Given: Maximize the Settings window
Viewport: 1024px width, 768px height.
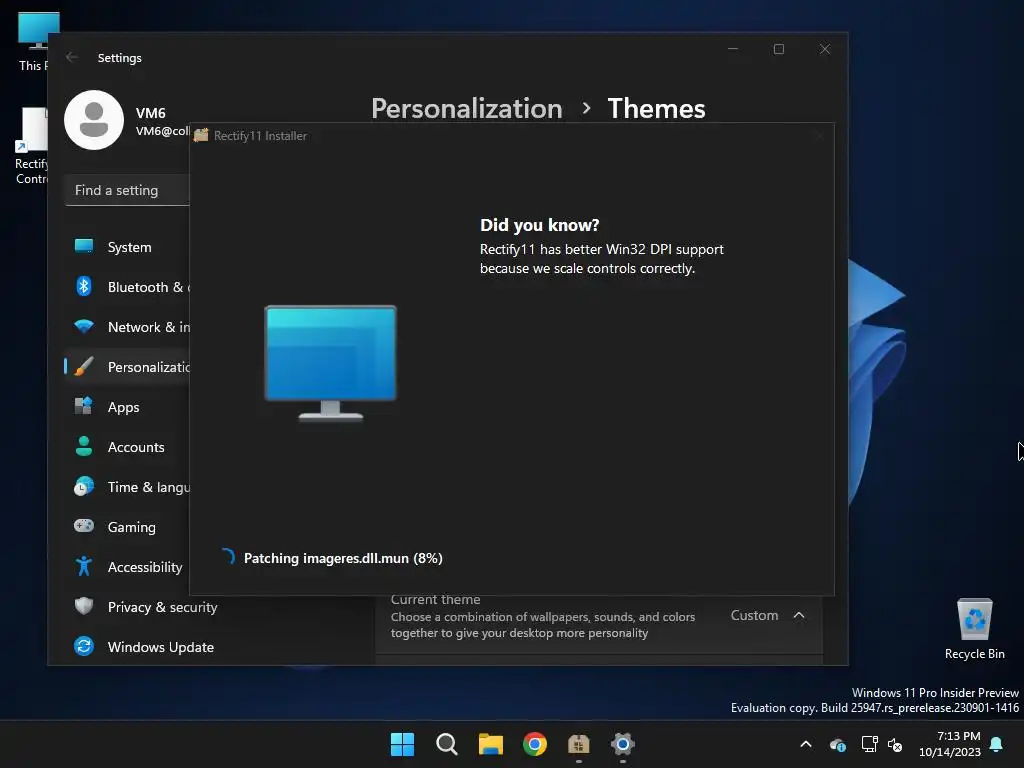Looking at the screenshot, I should click(x=778, y=49).
